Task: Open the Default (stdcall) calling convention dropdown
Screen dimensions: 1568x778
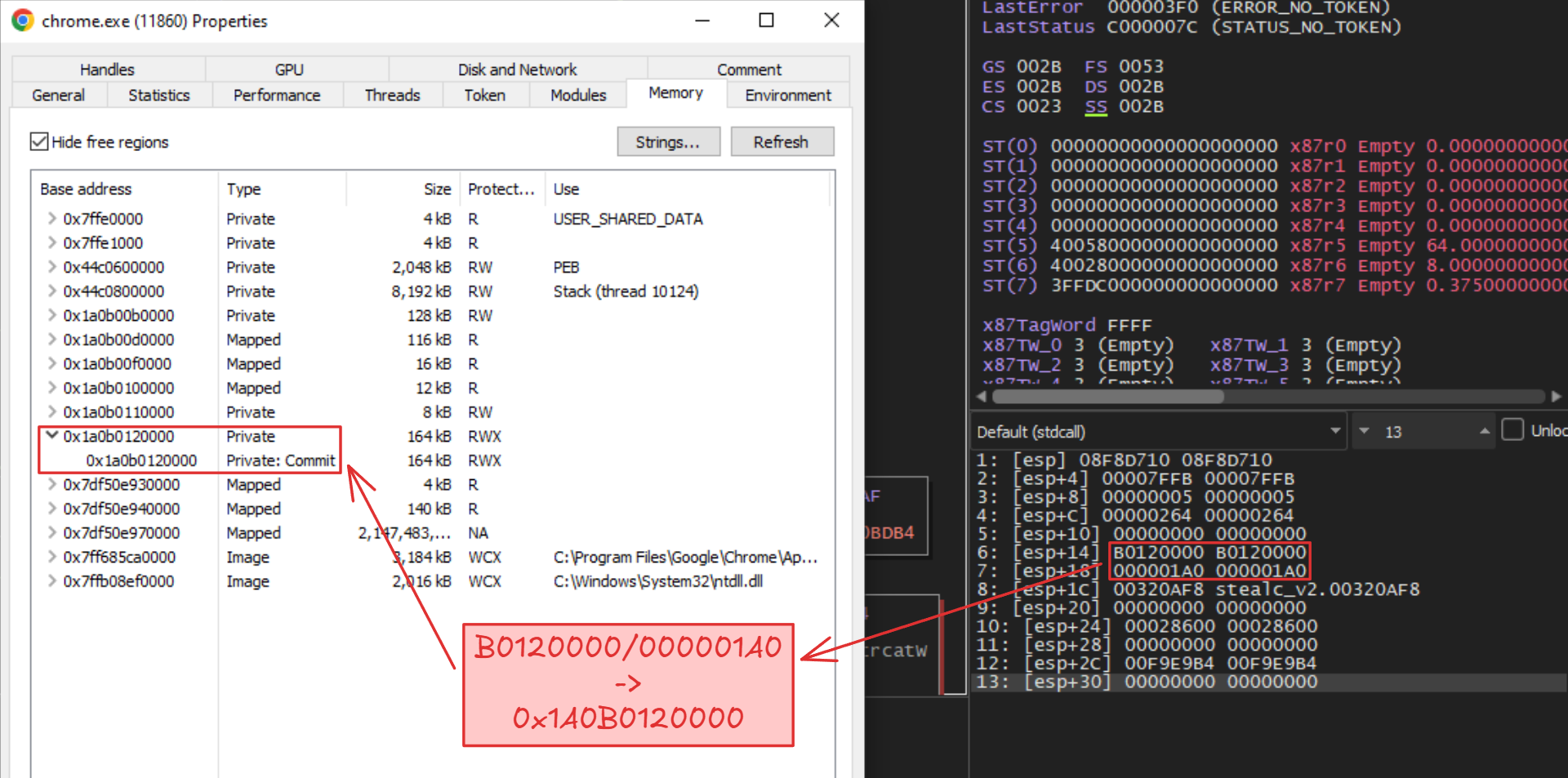Action: [1159, 431]
